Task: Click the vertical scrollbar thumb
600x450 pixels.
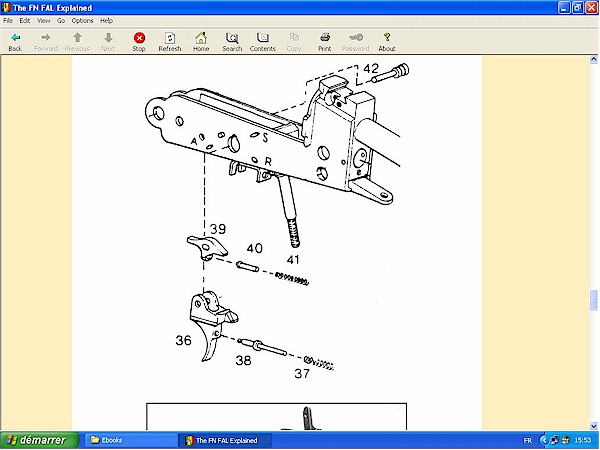Action: click(593, 300)
